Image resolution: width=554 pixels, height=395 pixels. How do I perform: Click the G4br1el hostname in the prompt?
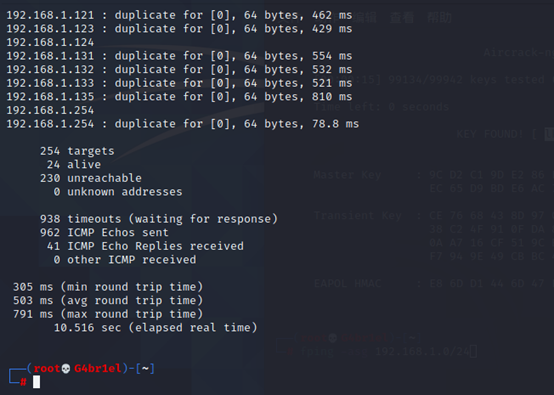(x=98, y=369)
